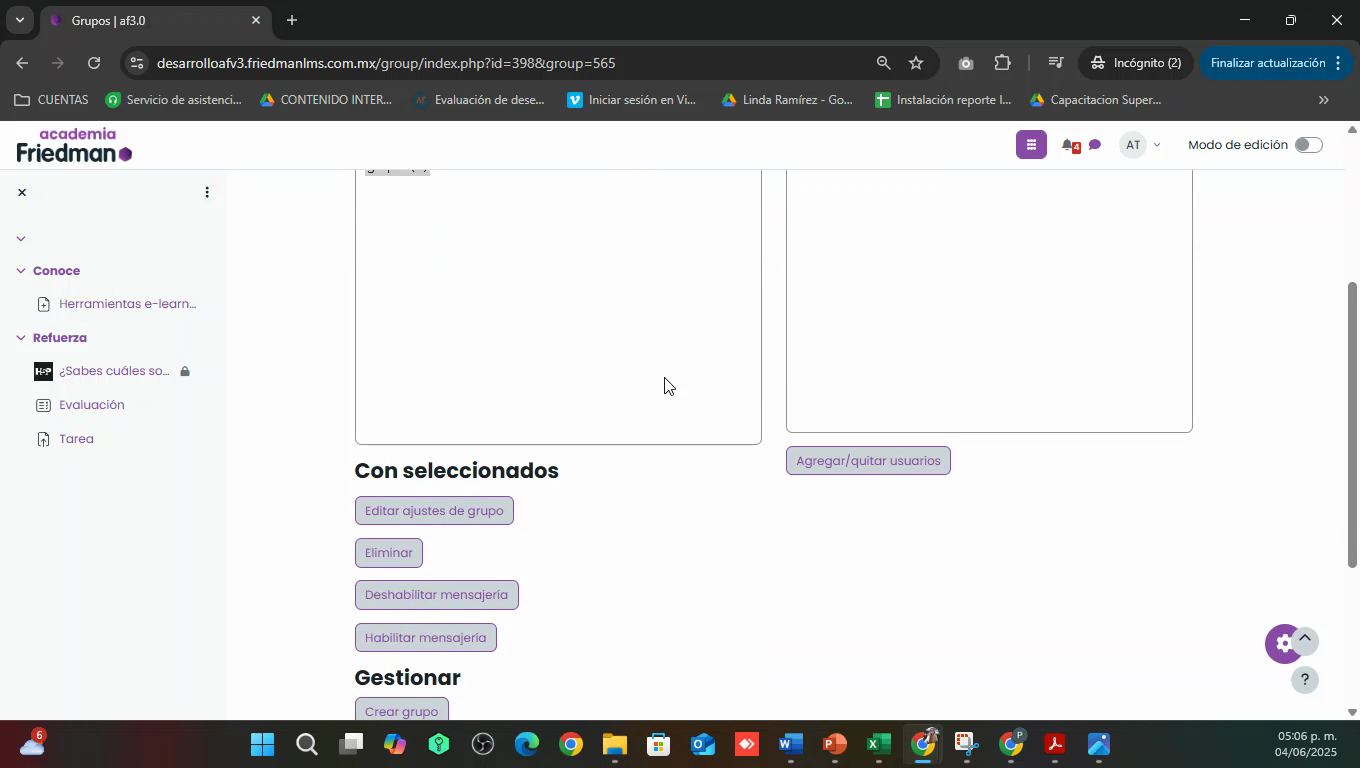Click the Crear grupo button
The image size is (1360, 768).
pyautogui.click(x=401, y=711)
